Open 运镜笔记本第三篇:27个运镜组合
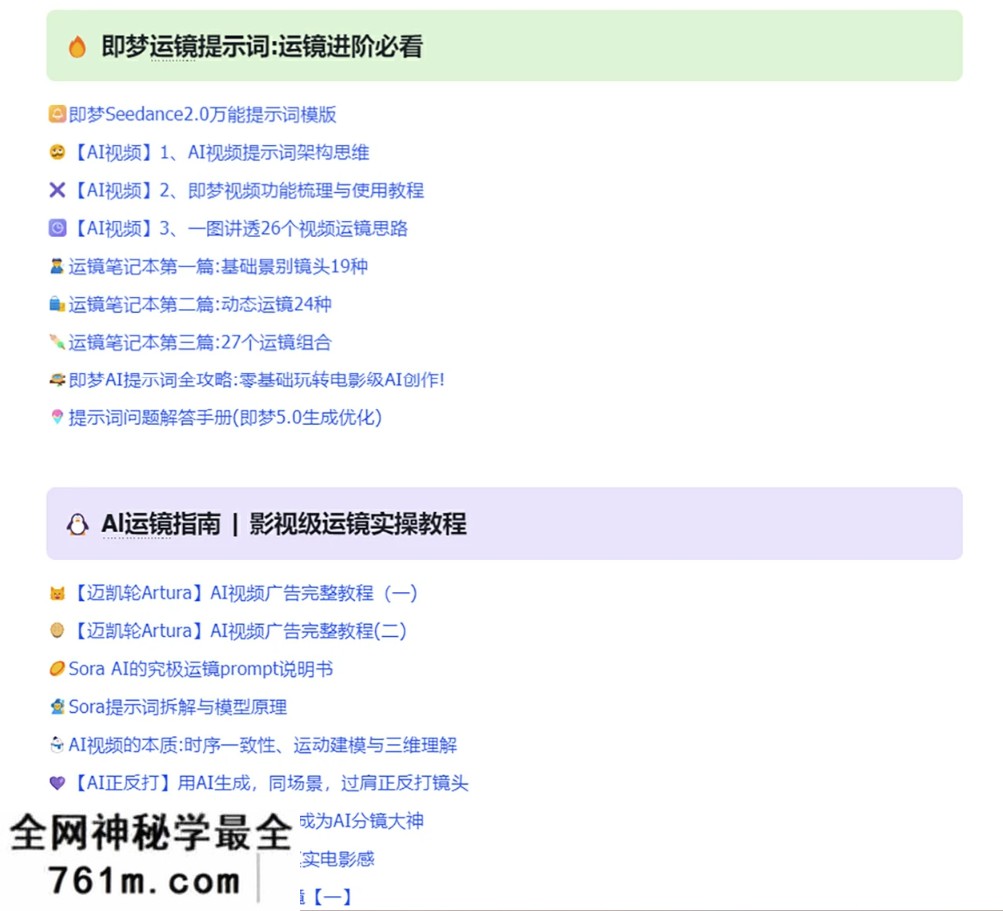Viewport: 1003px width, 911px height. click(x=200, y=342)
